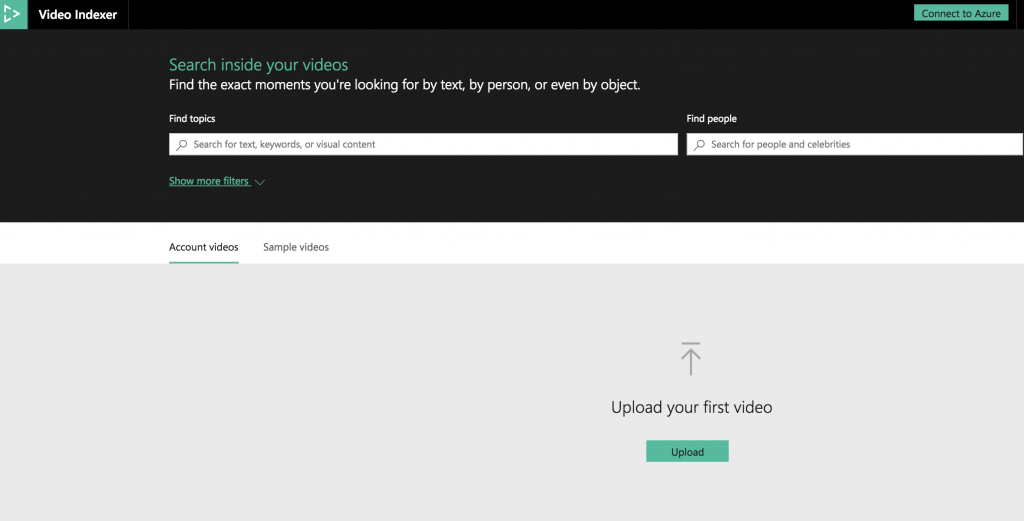
Task: Focus the Find topics search field
Action: point(423,144)
